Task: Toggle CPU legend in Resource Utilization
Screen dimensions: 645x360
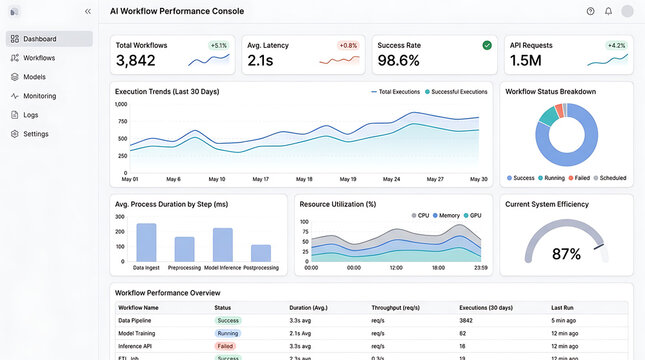Action: click(420, 215)
